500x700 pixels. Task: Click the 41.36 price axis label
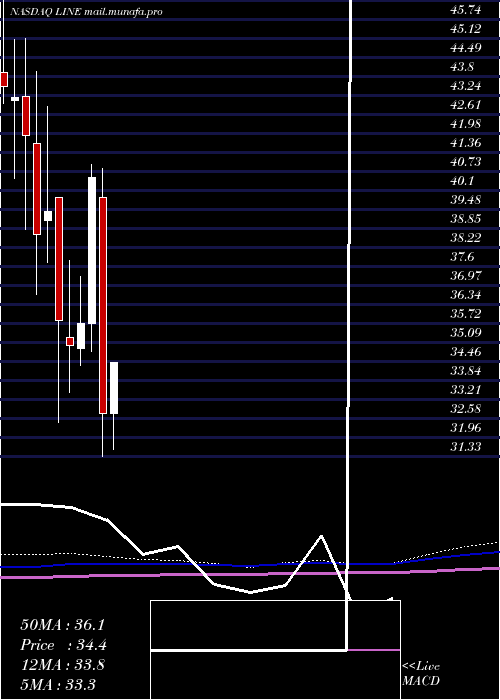(466, 143)
